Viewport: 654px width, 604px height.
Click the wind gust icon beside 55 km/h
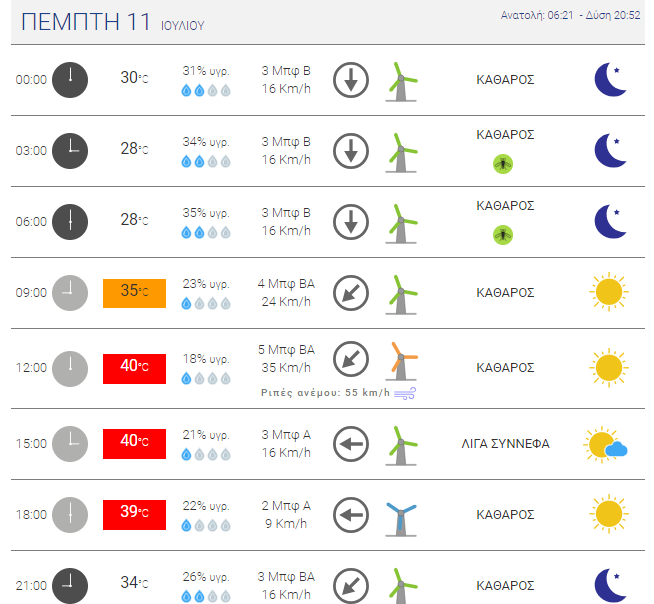click(405, 393)
